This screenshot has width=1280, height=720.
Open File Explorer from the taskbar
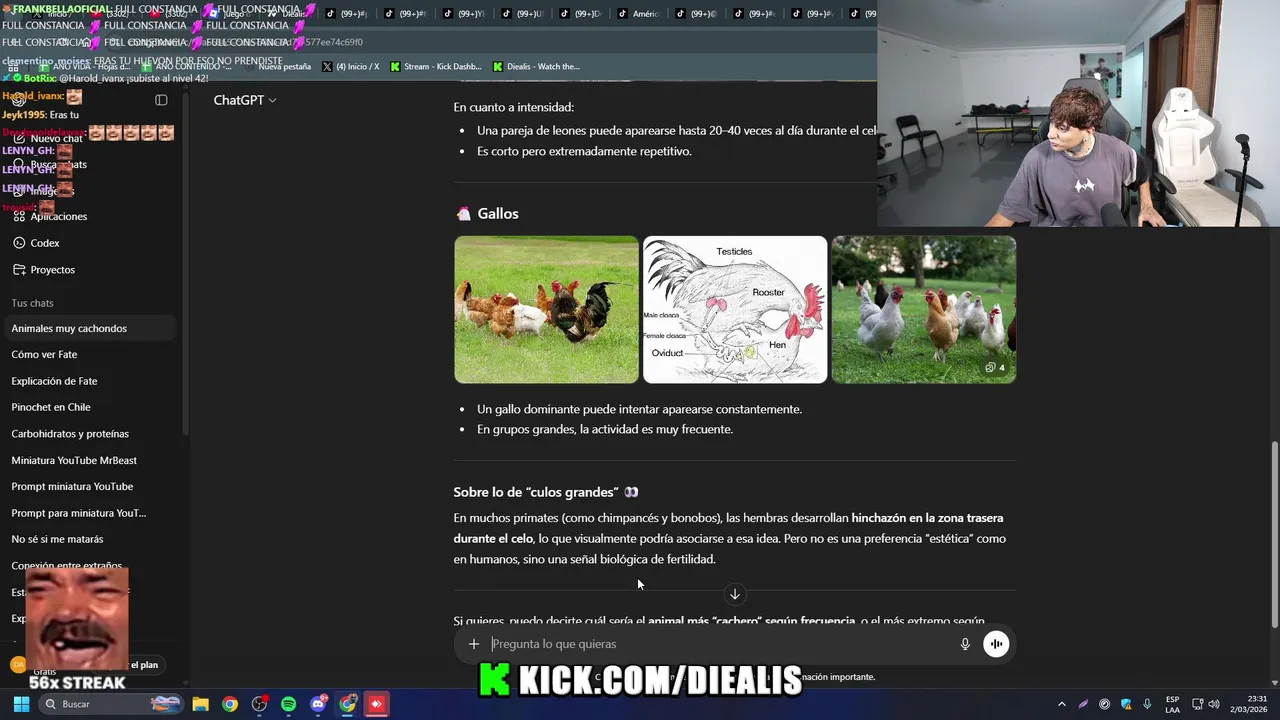[200, 704]
